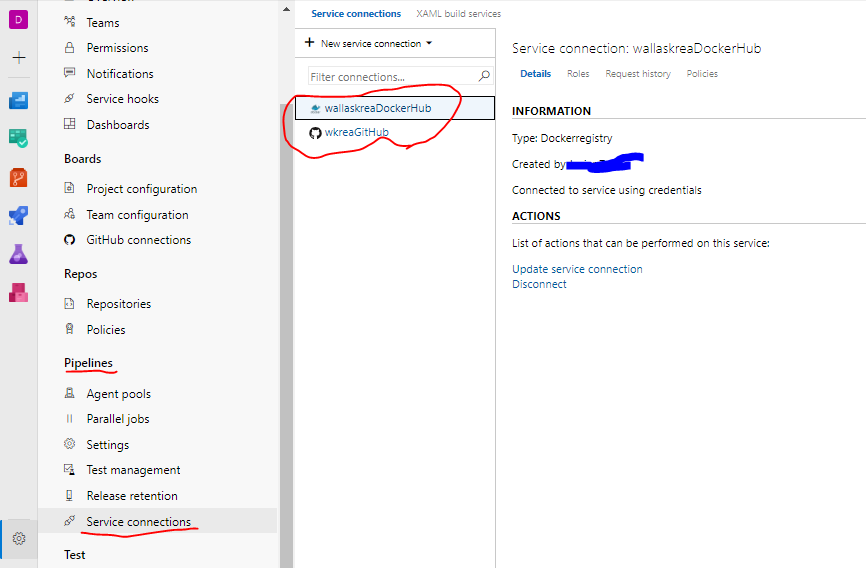
Task: Open Test Plans flask icon
Action: point(18,254)
